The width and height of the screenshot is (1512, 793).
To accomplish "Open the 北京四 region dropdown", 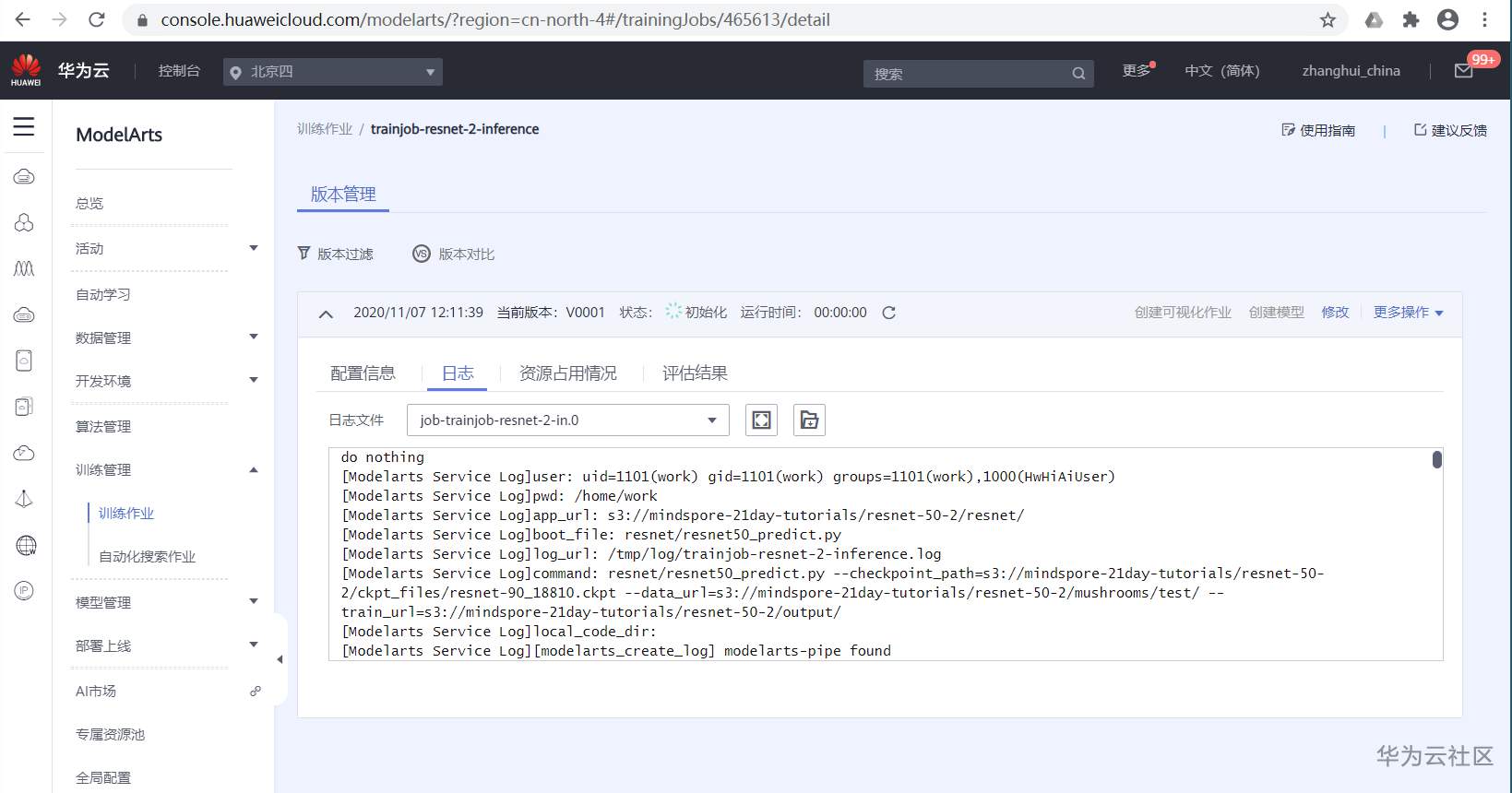I will (333, 72).
